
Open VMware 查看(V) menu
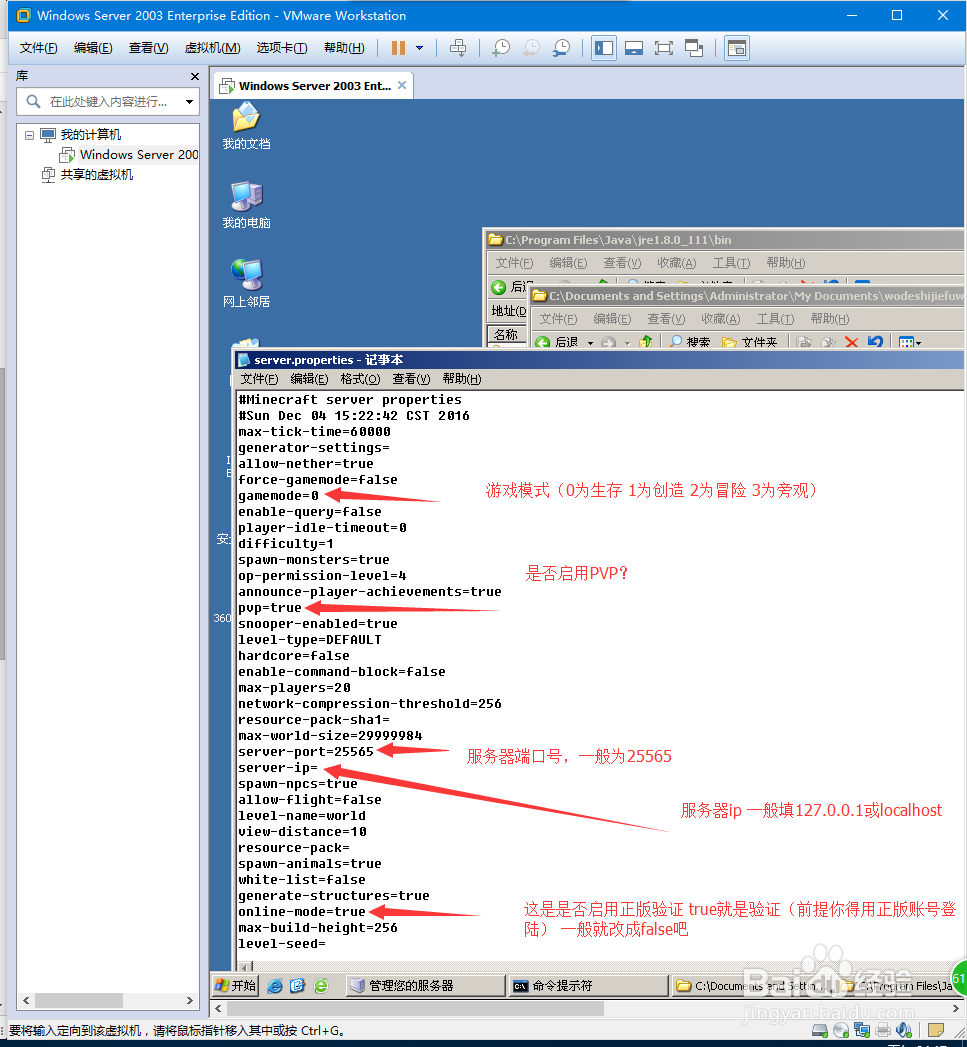point(148,48)
